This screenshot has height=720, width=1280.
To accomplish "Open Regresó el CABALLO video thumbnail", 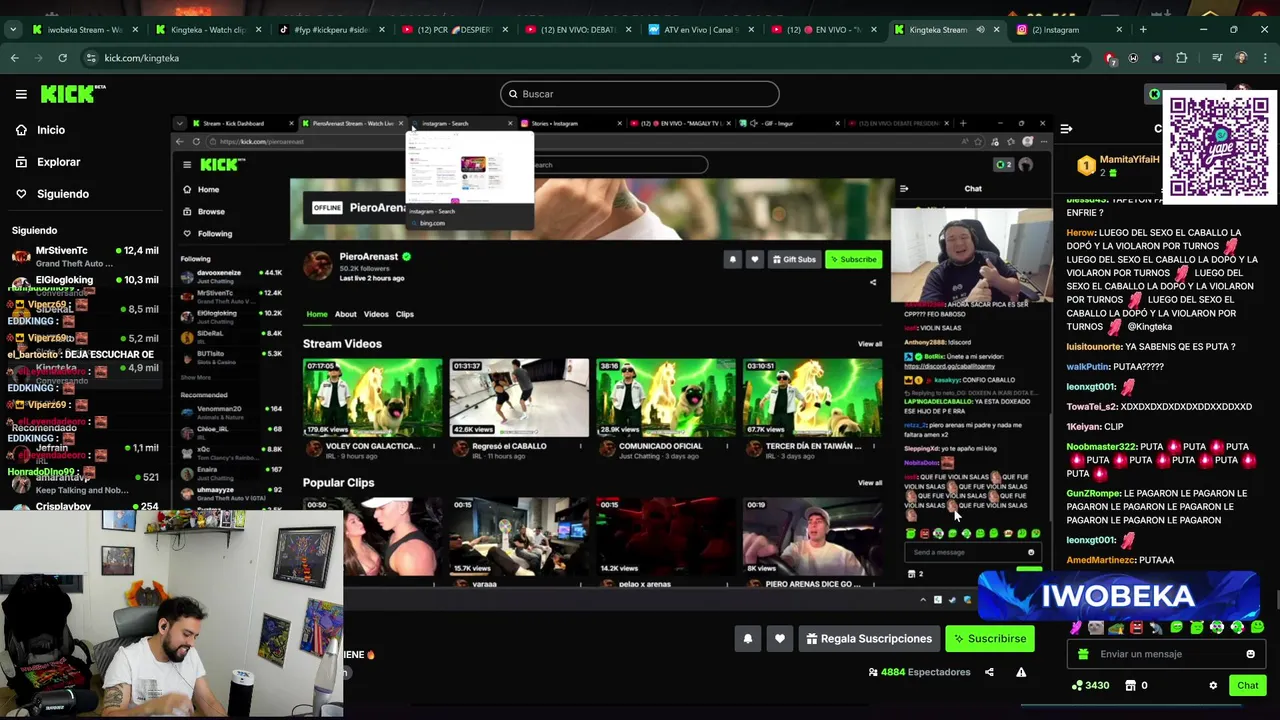I will tap(519, 398).
